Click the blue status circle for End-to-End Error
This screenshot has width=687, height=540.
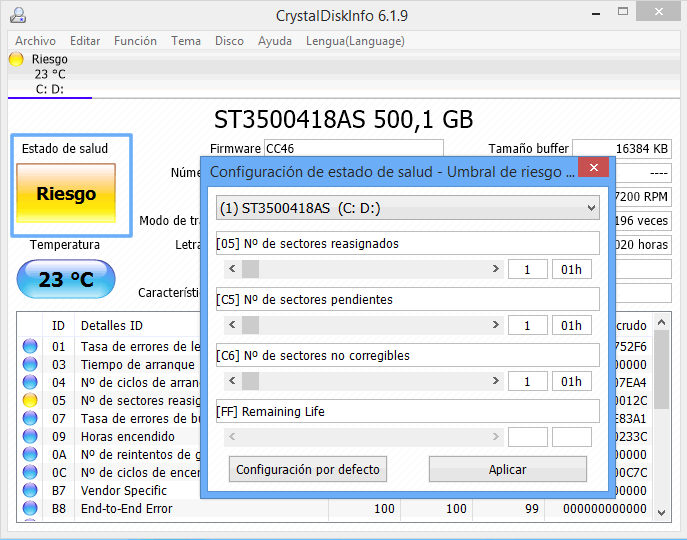30,509
